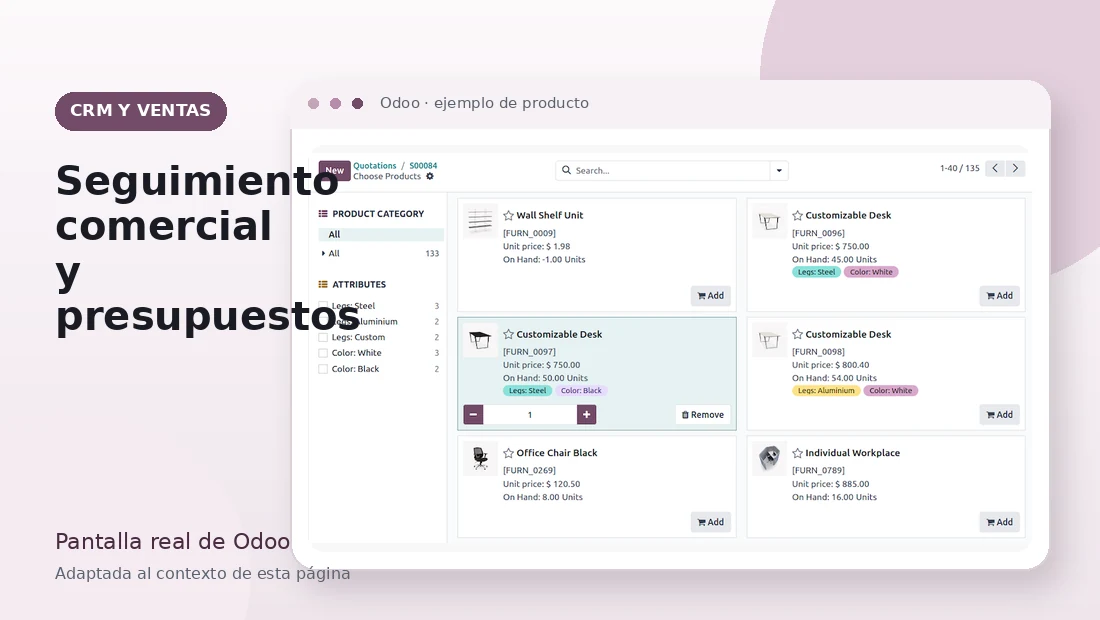Click Color: White tag on FURN_0098

click(x=891, y=391)
